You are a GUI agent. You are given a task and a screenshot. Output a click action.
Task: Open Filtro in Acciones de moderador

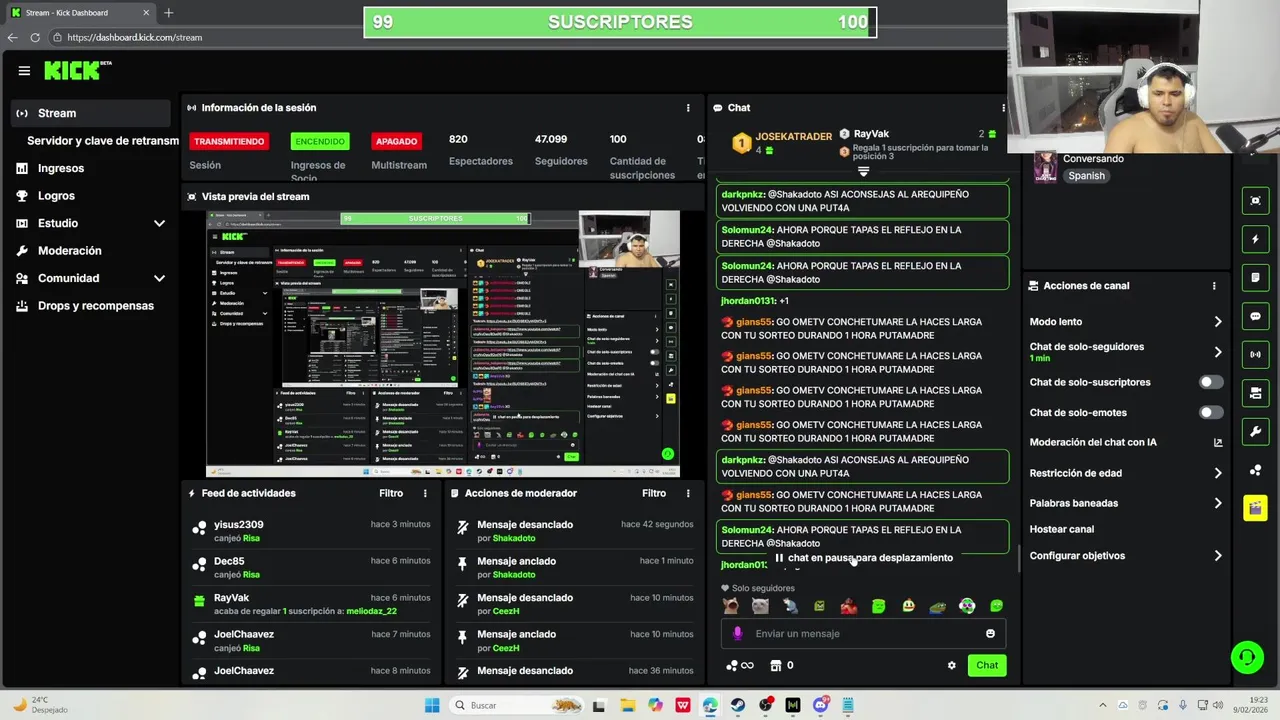tap(654, 493)
